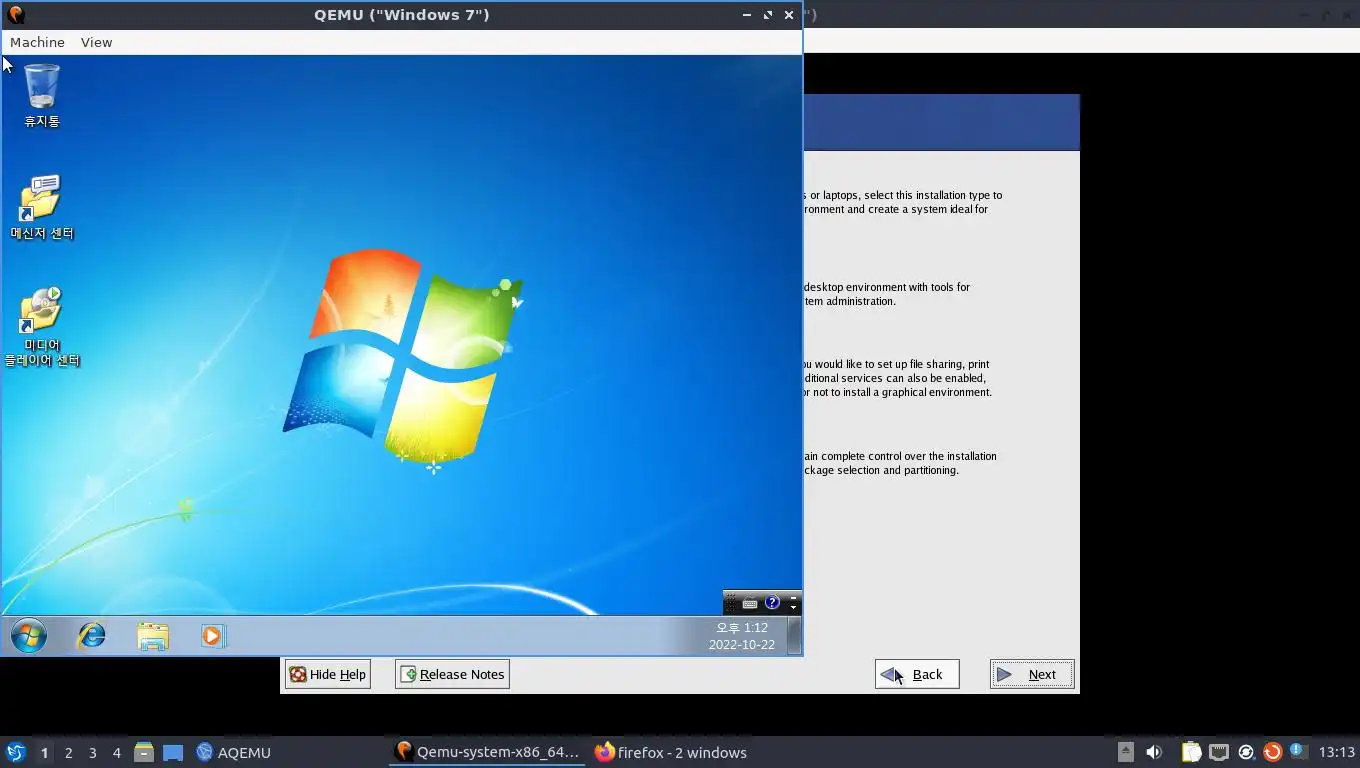The image size is (1360, 768).
Task: Minimize the Windows language bar
Action: pos(793,598)
